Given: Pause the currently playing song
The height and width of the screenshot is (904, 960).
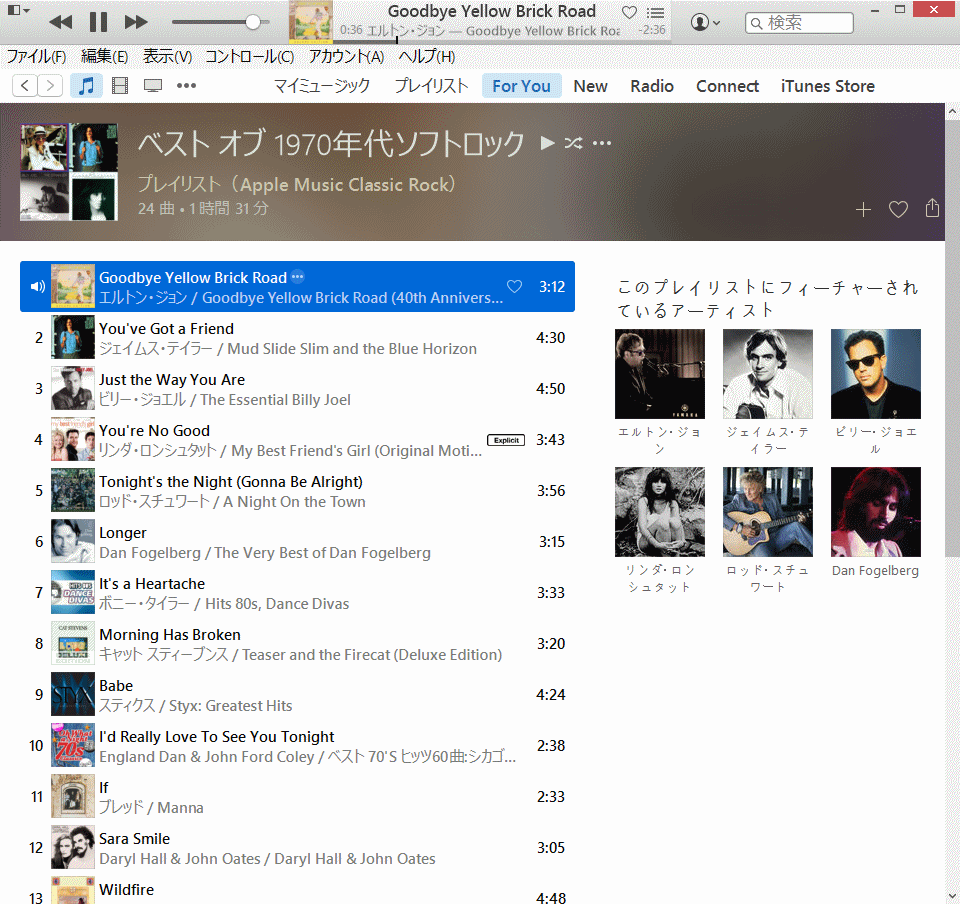Looking at the screenshot, I should (98, 22).
